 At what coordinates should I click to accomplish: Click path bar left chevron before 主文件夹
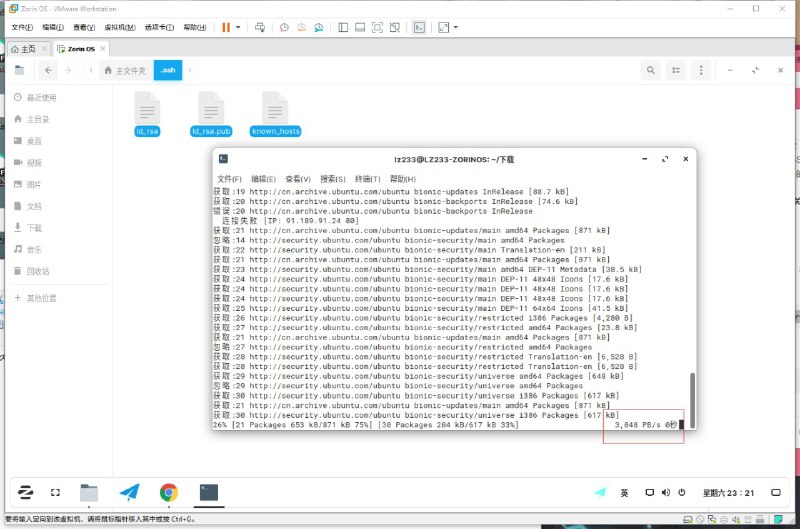coord(91,70)
